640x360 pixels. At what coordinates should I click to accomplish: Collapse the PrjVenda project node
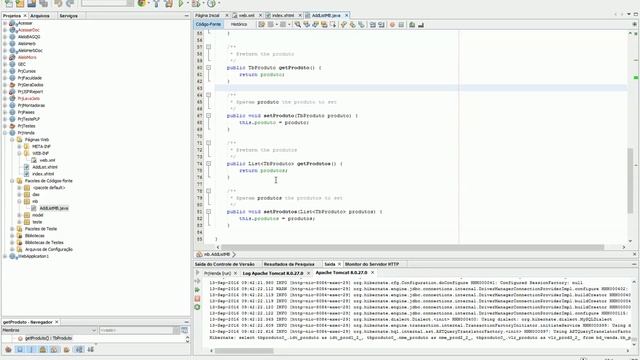pyautogui.click(x=5, y=133)
